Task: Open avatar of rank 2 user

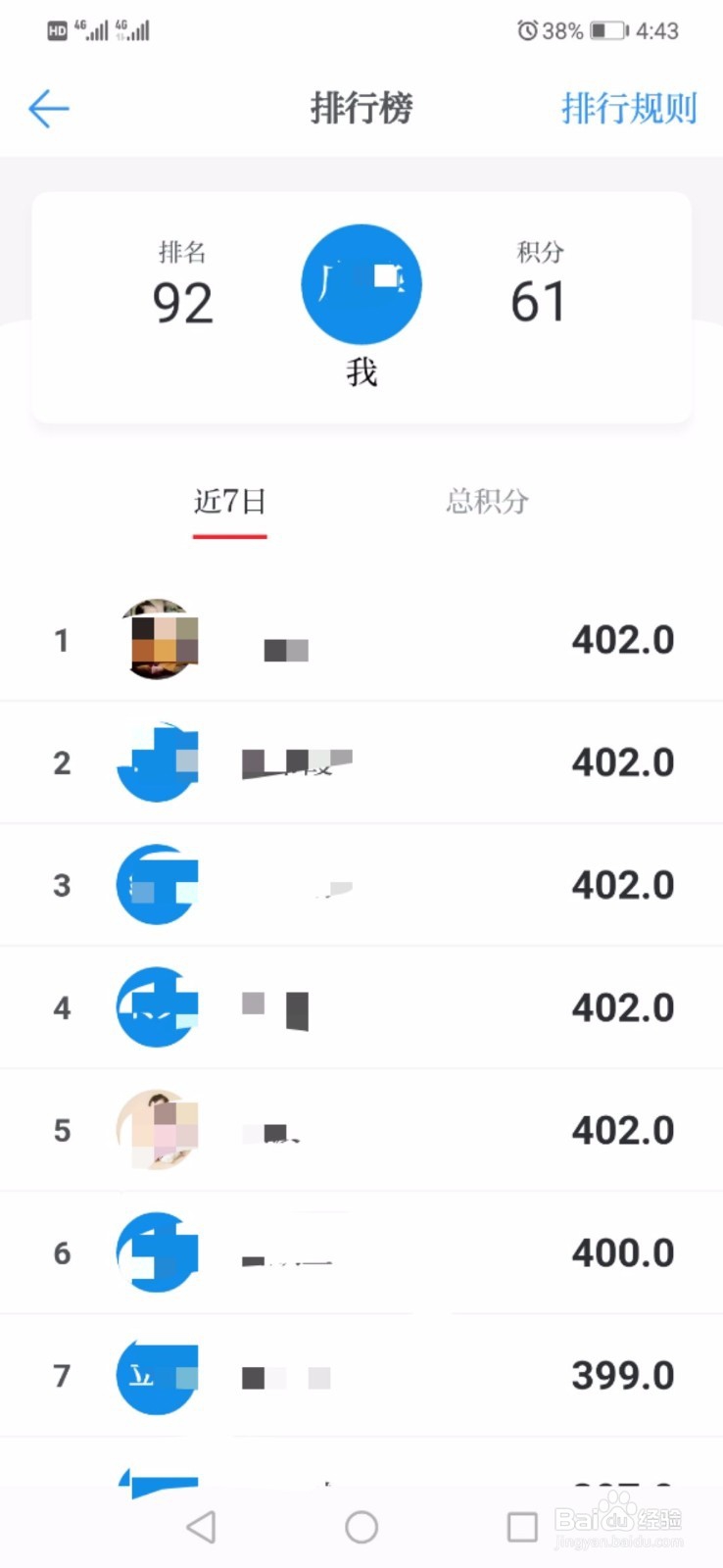Action: click(158, 762)
